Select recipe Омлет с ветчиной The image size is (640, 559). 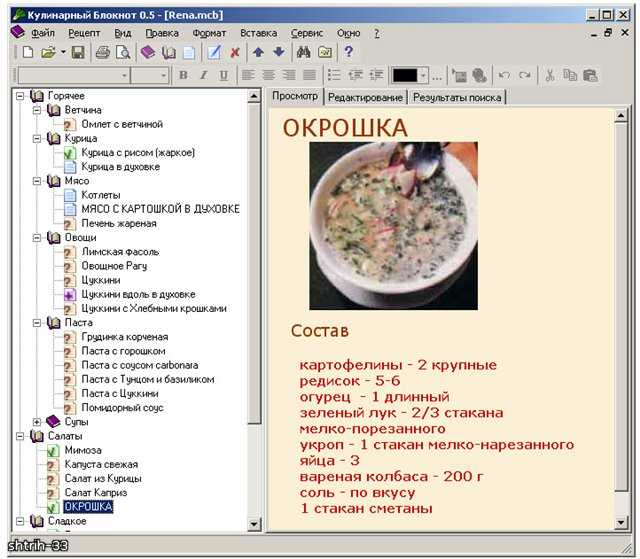pyautogui.click(x=122, y=124)
